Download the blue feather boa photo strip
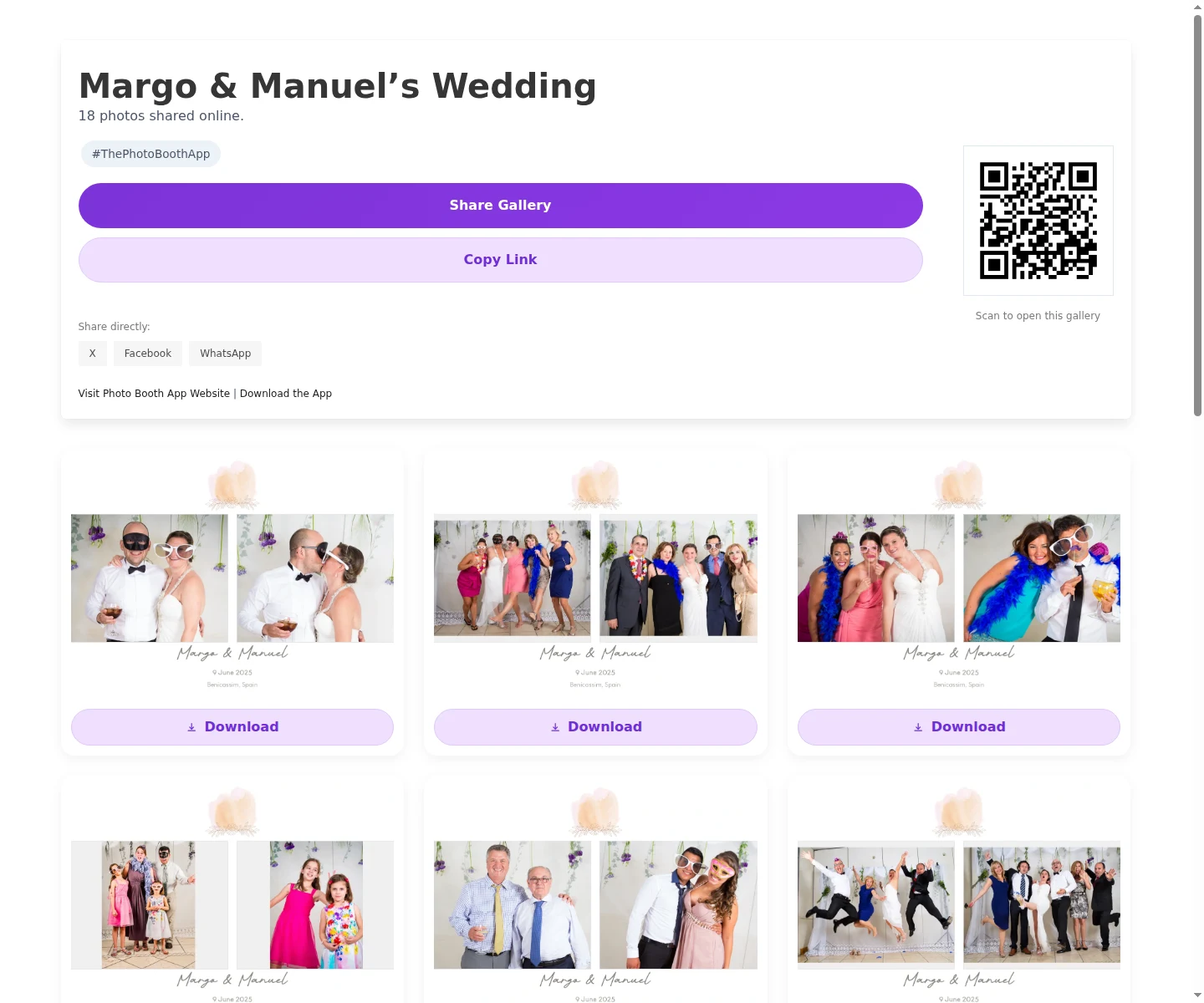 click(959, 727)
